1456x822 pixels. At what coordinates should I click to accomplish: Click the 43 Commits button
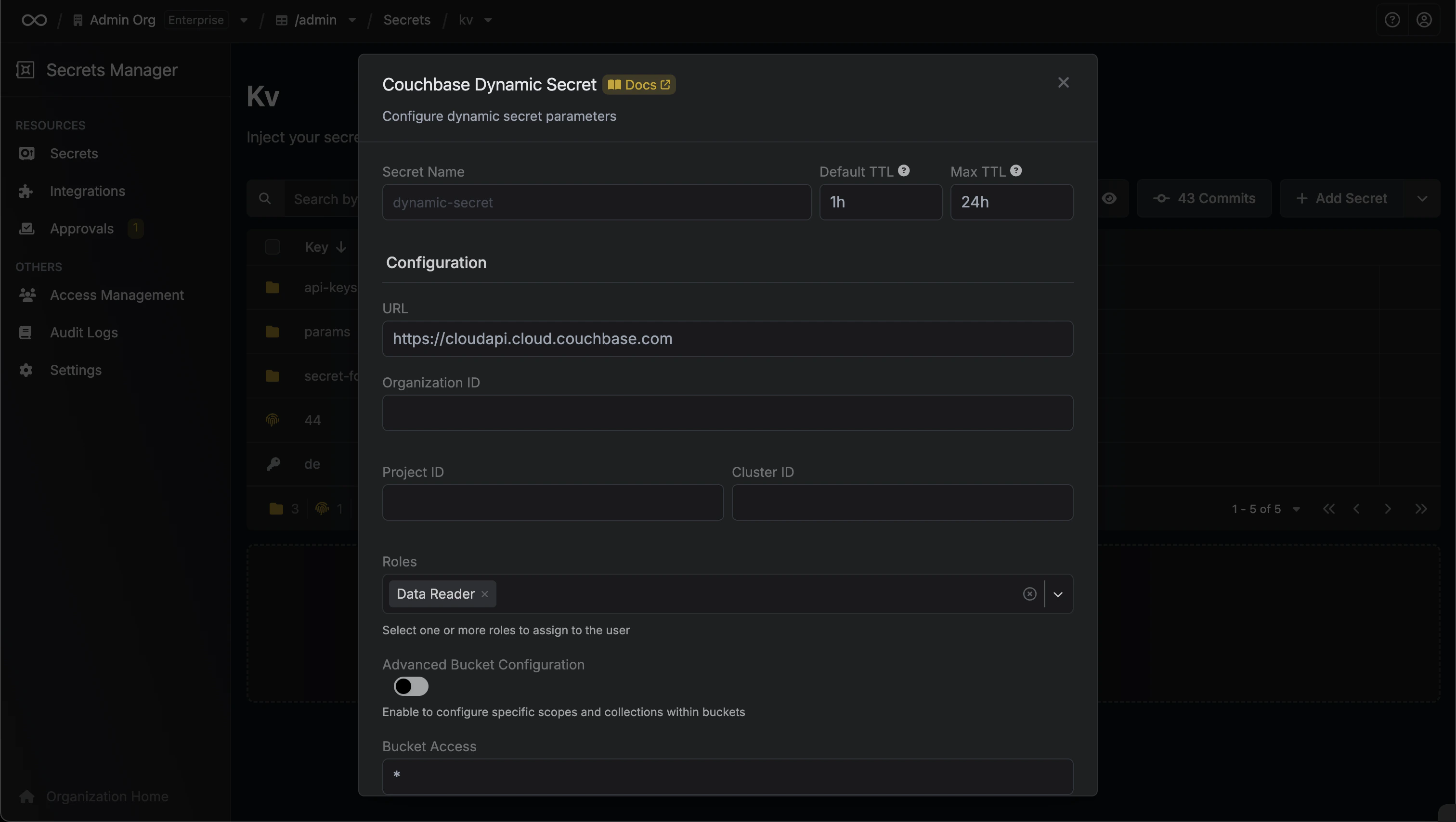pos(1204,199)
